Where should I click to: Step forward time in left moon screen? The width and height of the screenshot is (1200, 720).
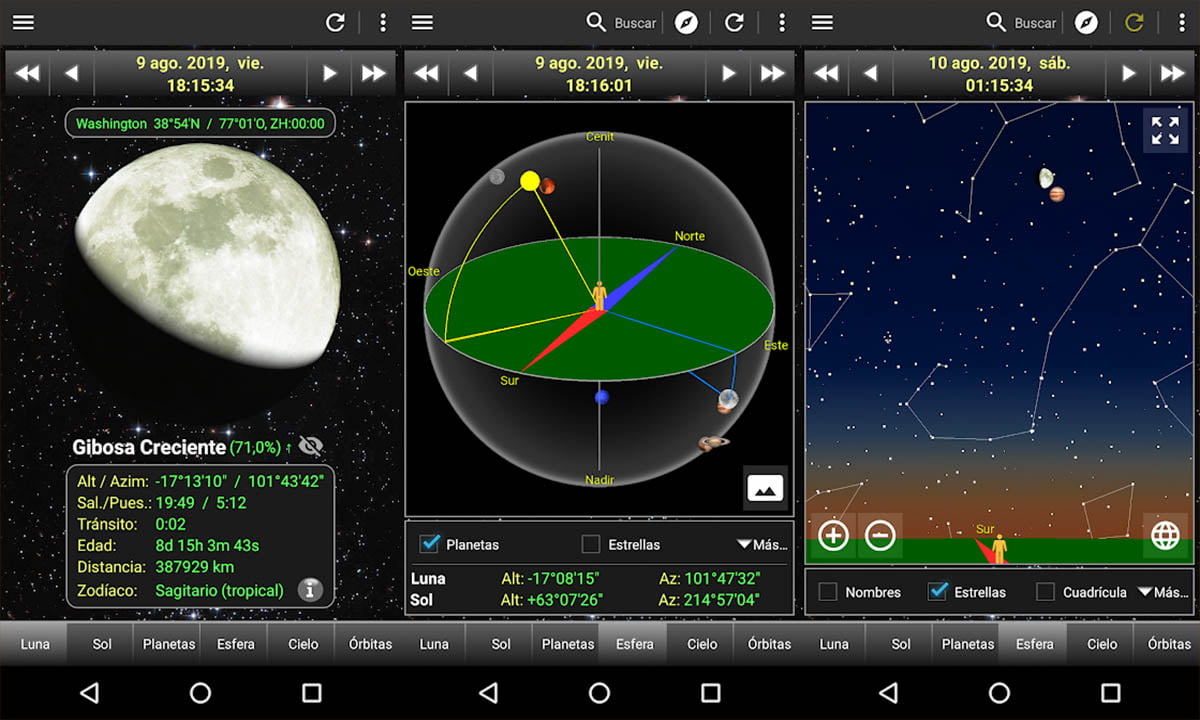(329, 73)
